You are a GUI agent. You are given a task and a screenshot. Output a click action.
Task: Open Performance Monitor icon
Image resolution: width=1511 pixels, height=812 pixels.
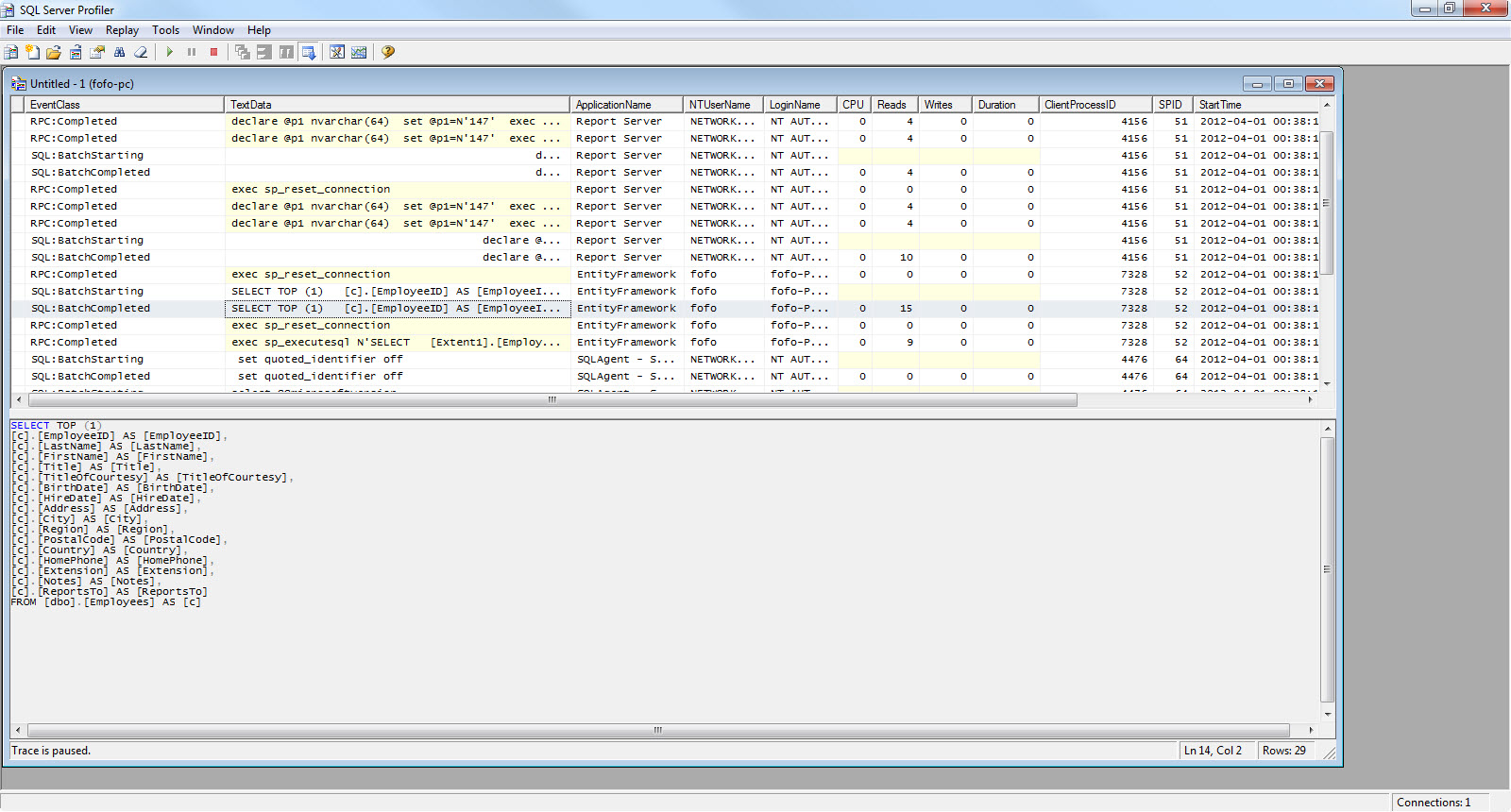pyautogui.click(x=359, y=52)
